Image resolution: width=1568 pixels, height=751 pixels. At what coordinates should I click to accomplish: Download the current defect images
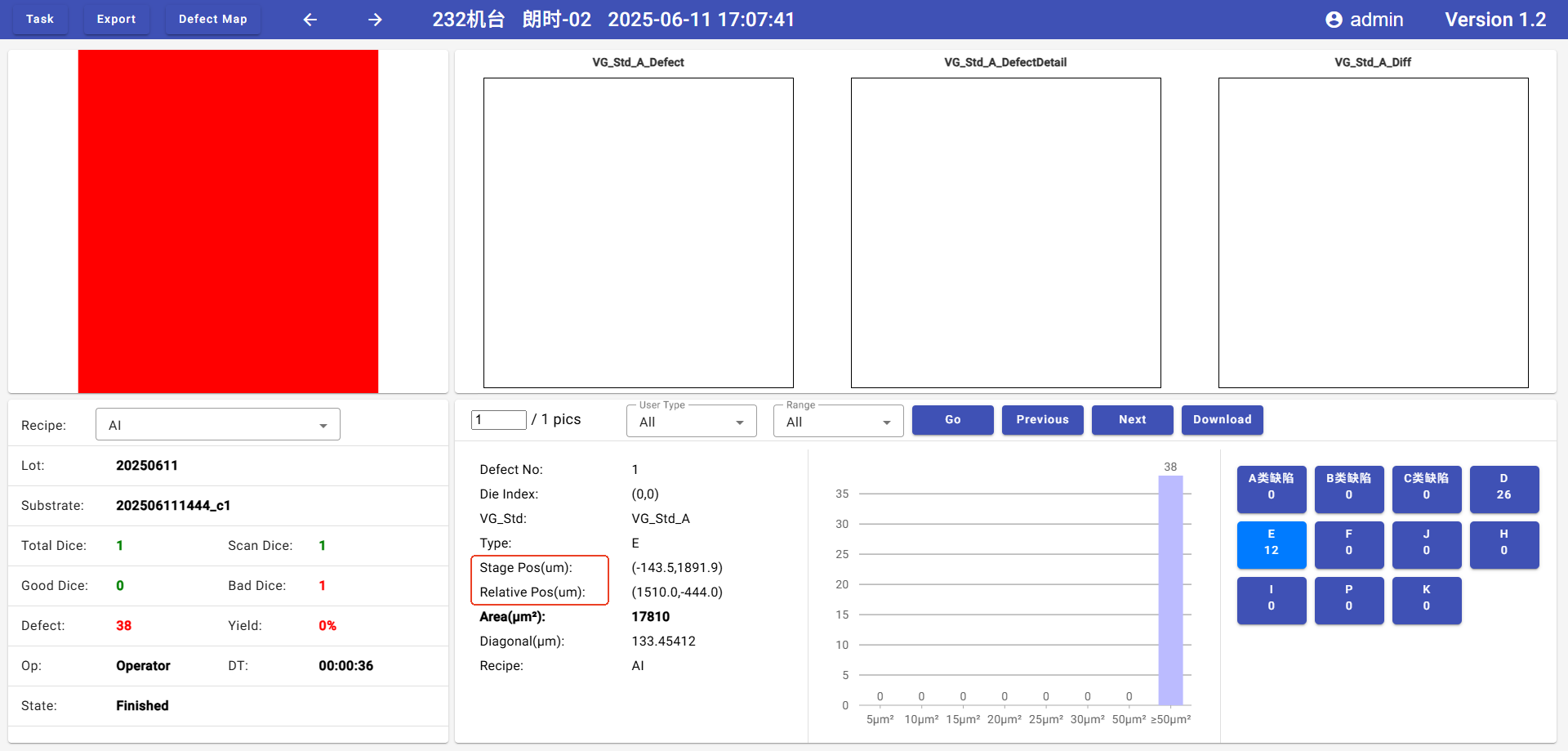[1222, 420]
